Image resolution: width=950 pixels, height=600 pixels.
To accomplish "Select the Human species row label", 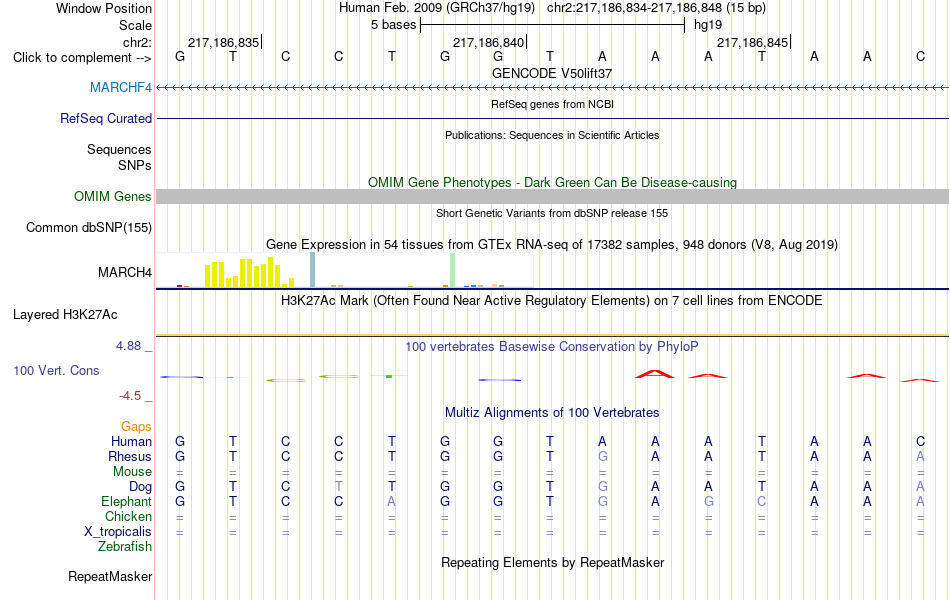I will (x=131, y=441).
